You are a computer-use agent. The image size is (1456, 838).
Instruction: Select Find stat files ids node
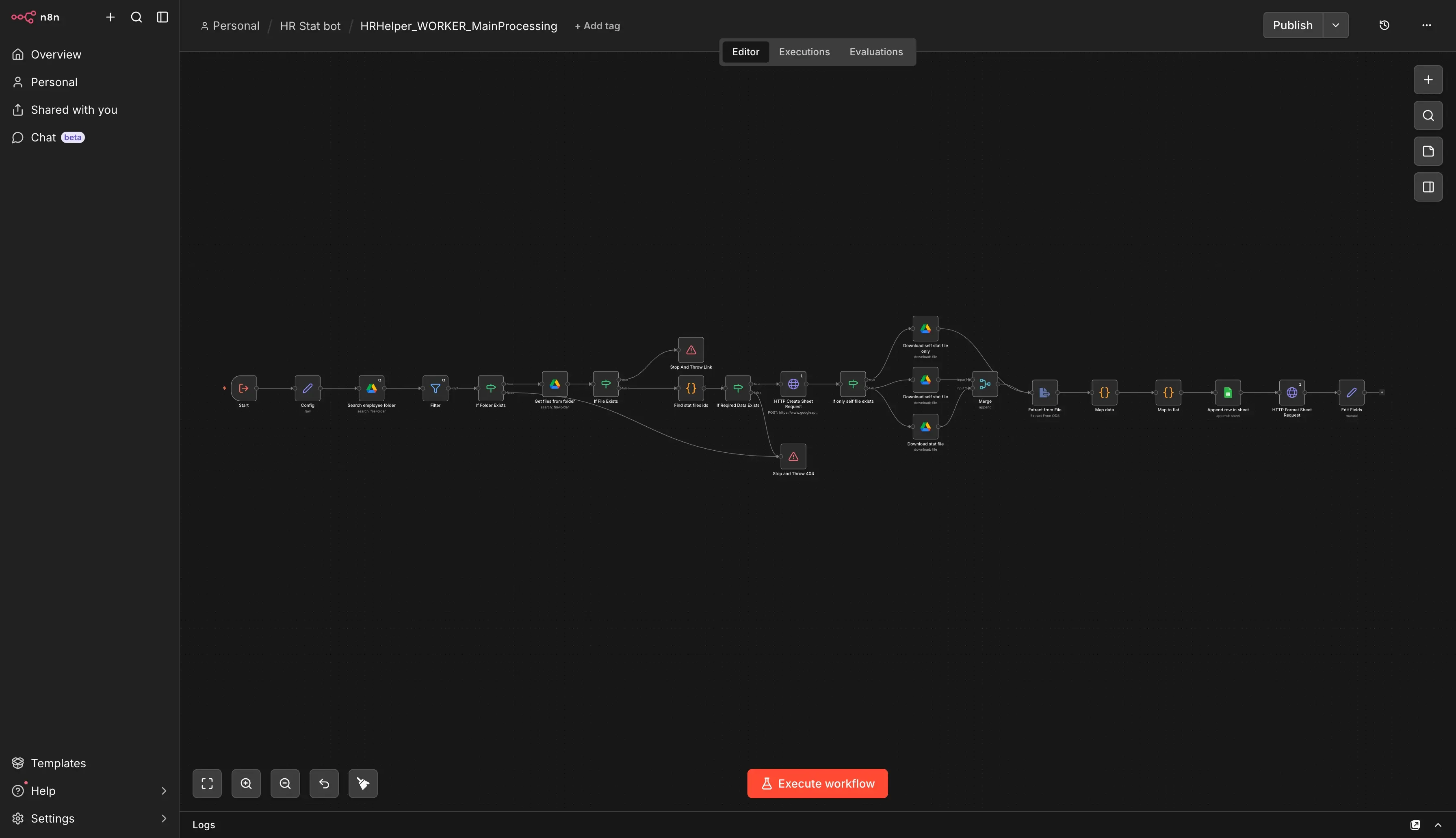691,389
